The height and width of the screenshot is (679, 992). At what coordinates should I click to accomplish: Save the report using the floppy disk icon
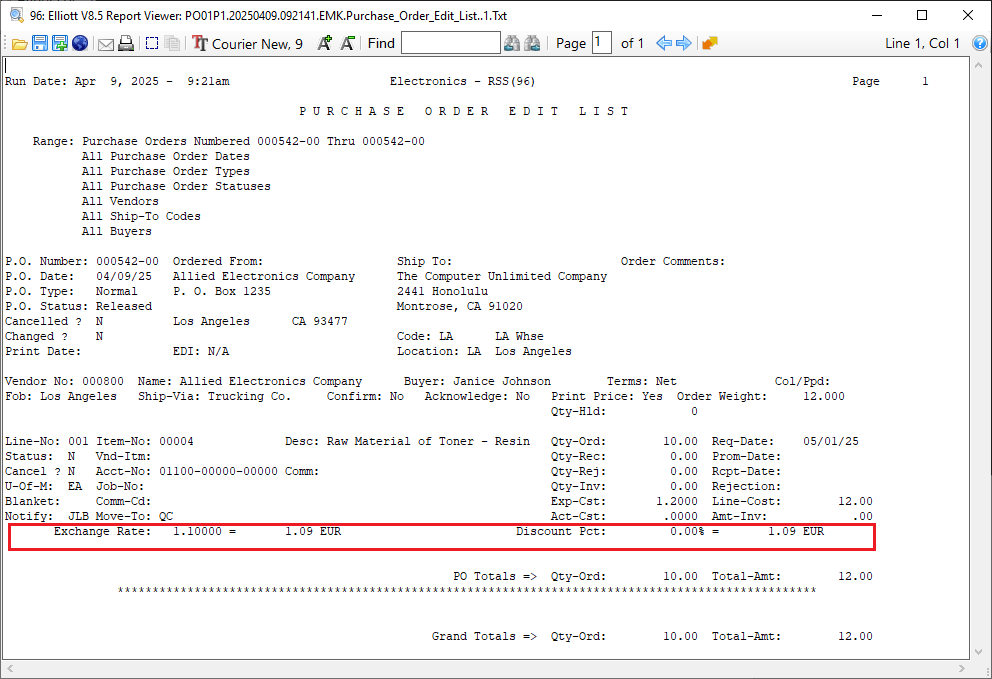click(x=40, y=43)
